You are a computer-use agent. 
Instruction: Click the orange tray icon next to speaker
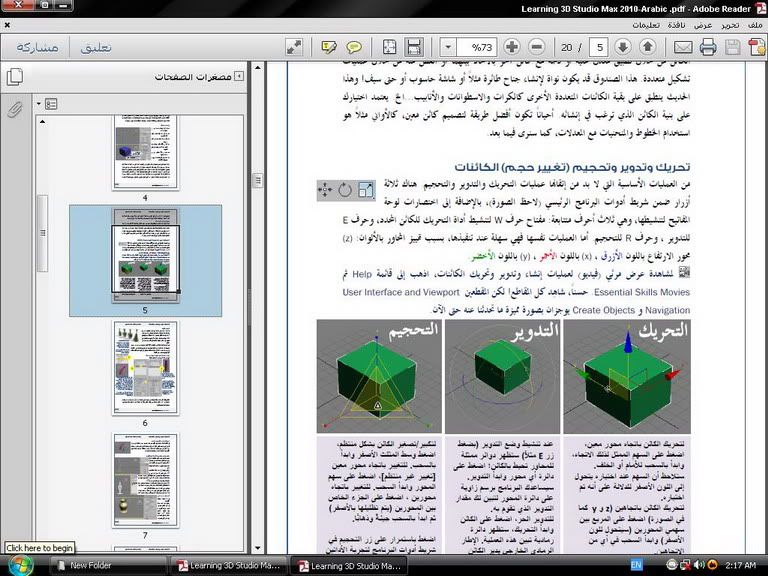click(712, 565)
